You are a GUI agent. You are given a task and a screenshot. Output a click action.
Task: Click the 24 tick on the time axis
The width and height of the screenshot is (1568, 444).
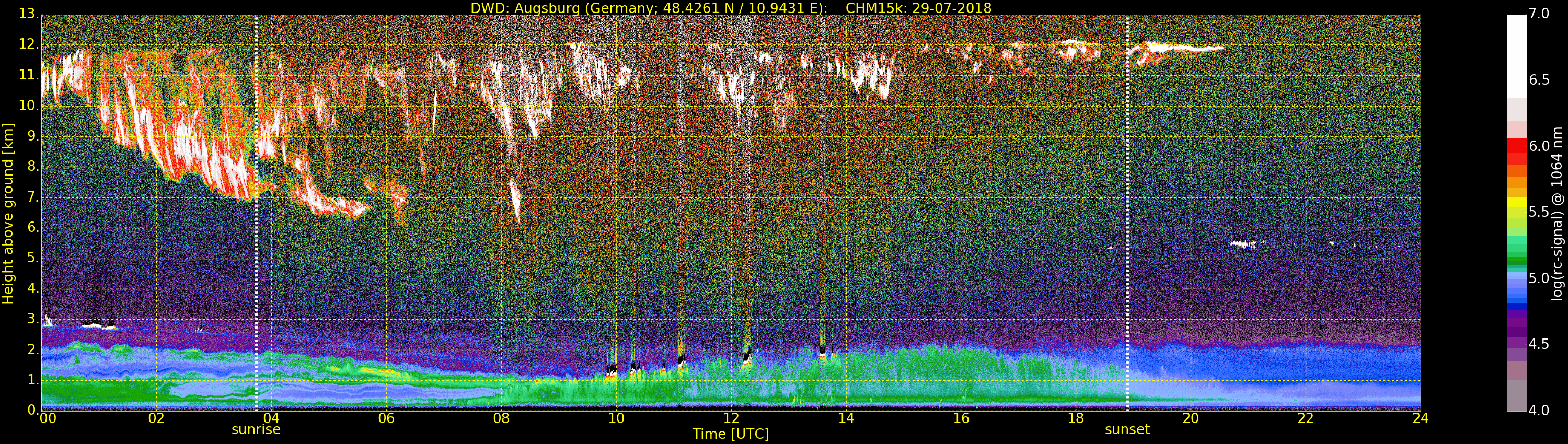tap(1420, 418)
